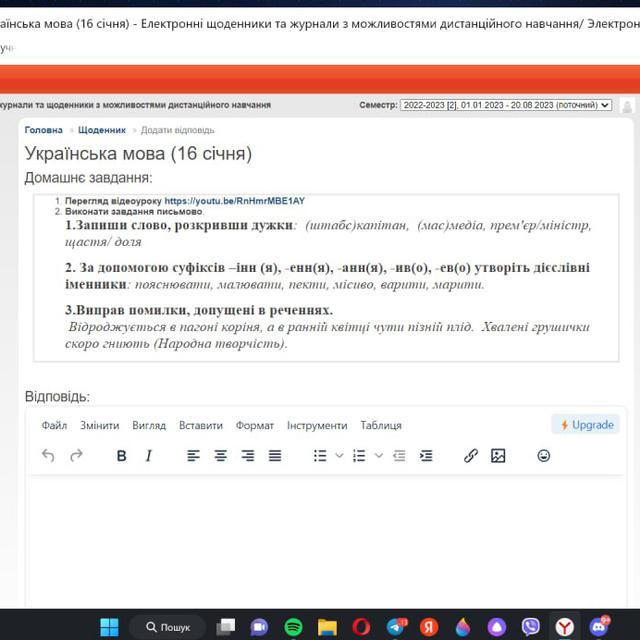This screenshot has height=640, width=640.
Task: Open the YouTube video lesson link
Action: click(x=234, y=201)
